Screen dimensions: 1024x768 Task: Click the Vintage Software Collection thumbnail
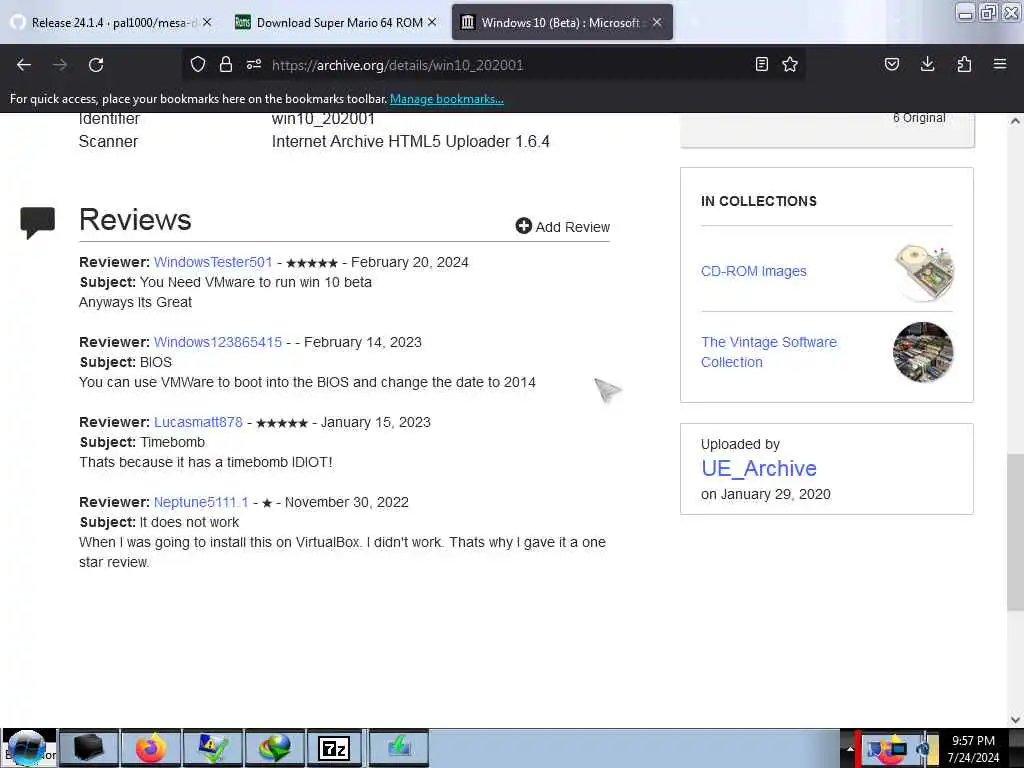(x=923, y=352)
